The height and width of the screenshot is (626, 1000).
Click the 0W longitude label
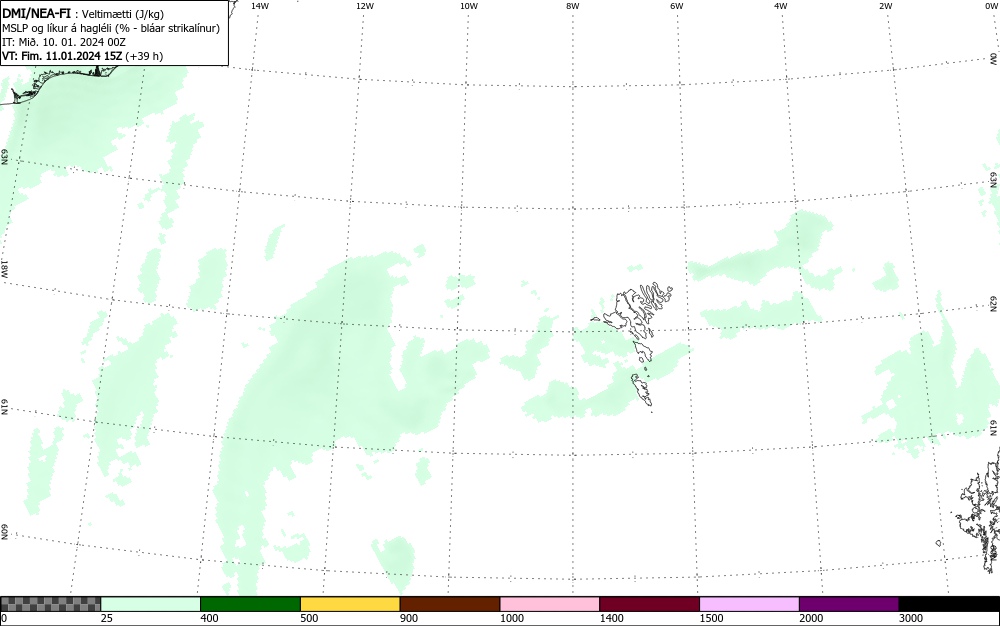[992, 6]
